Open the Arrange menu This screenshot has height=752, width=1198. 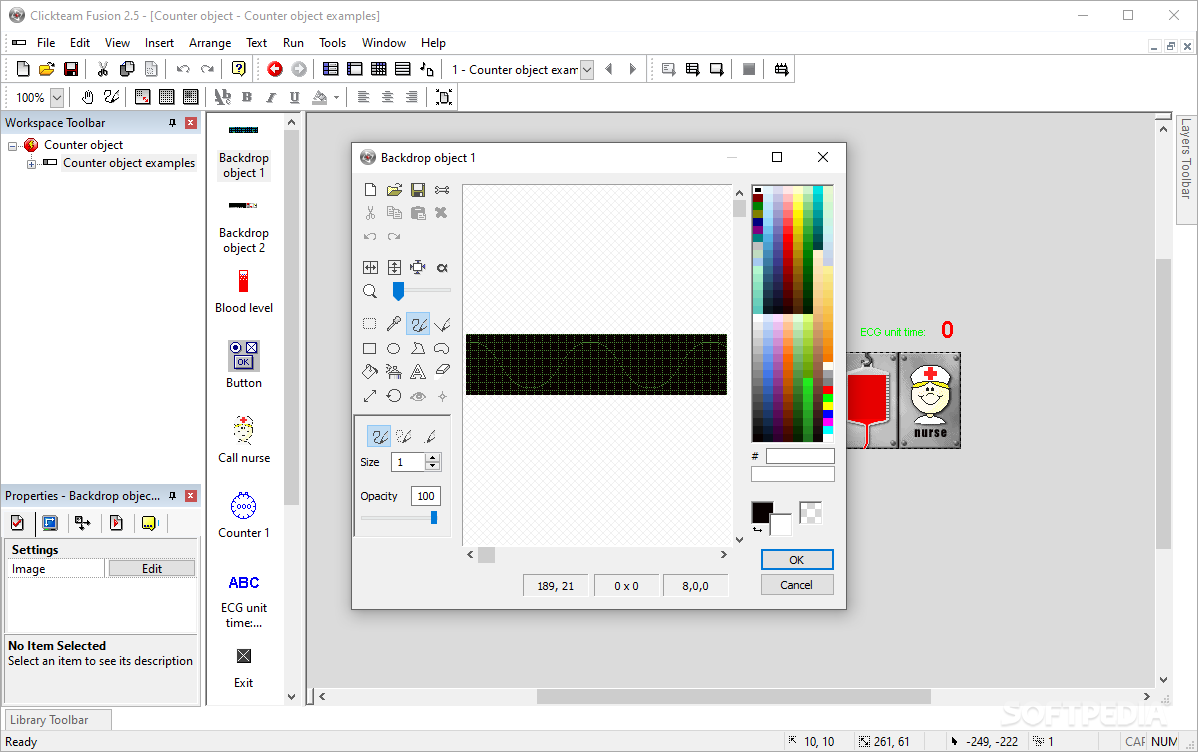[x=210, y=43]
